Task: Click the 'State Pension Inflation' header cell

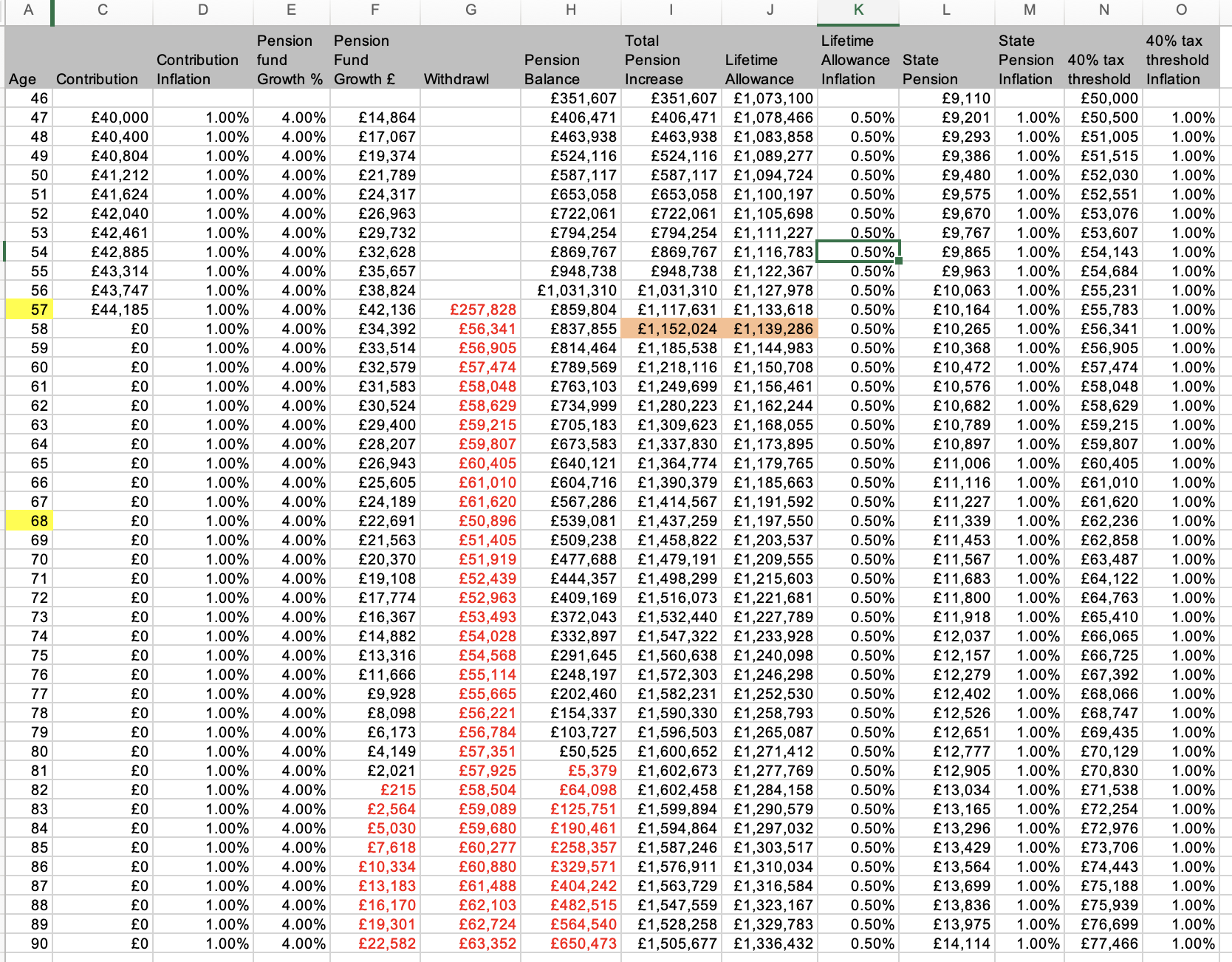Action: point(1028,60)
